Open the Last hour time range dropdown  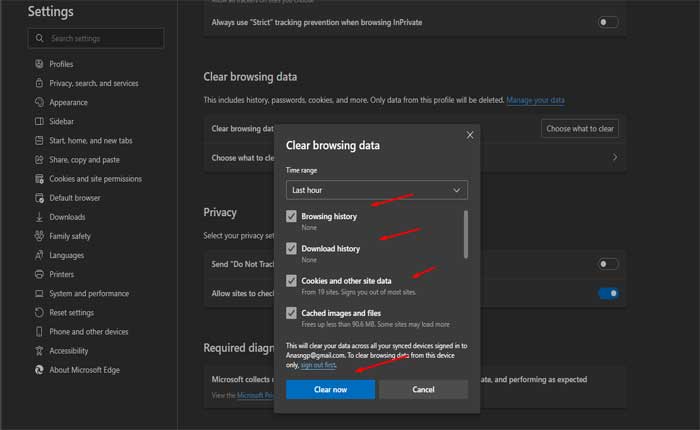[x=376, y=190]
